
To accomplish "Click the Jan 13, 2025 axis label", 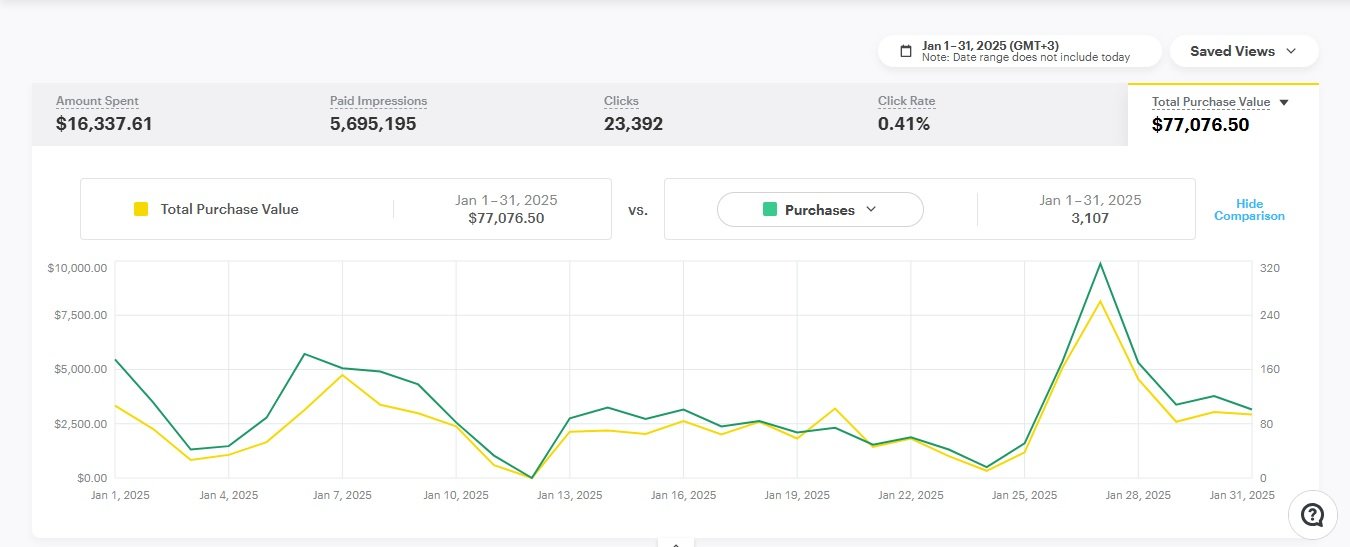I will point(570,495).
